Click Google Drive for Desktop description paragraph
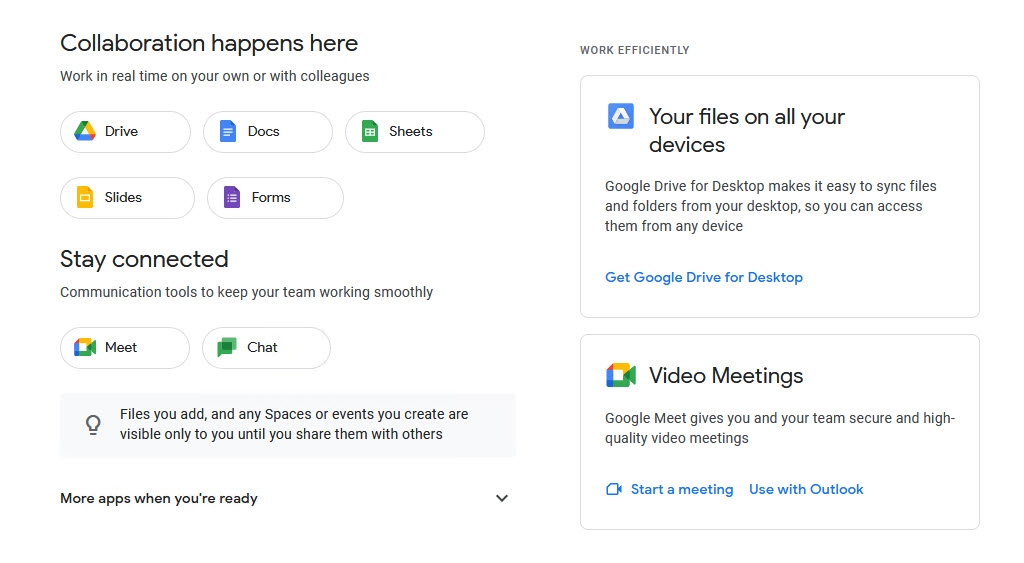The image size is (1024, 563). pos(771,206)
